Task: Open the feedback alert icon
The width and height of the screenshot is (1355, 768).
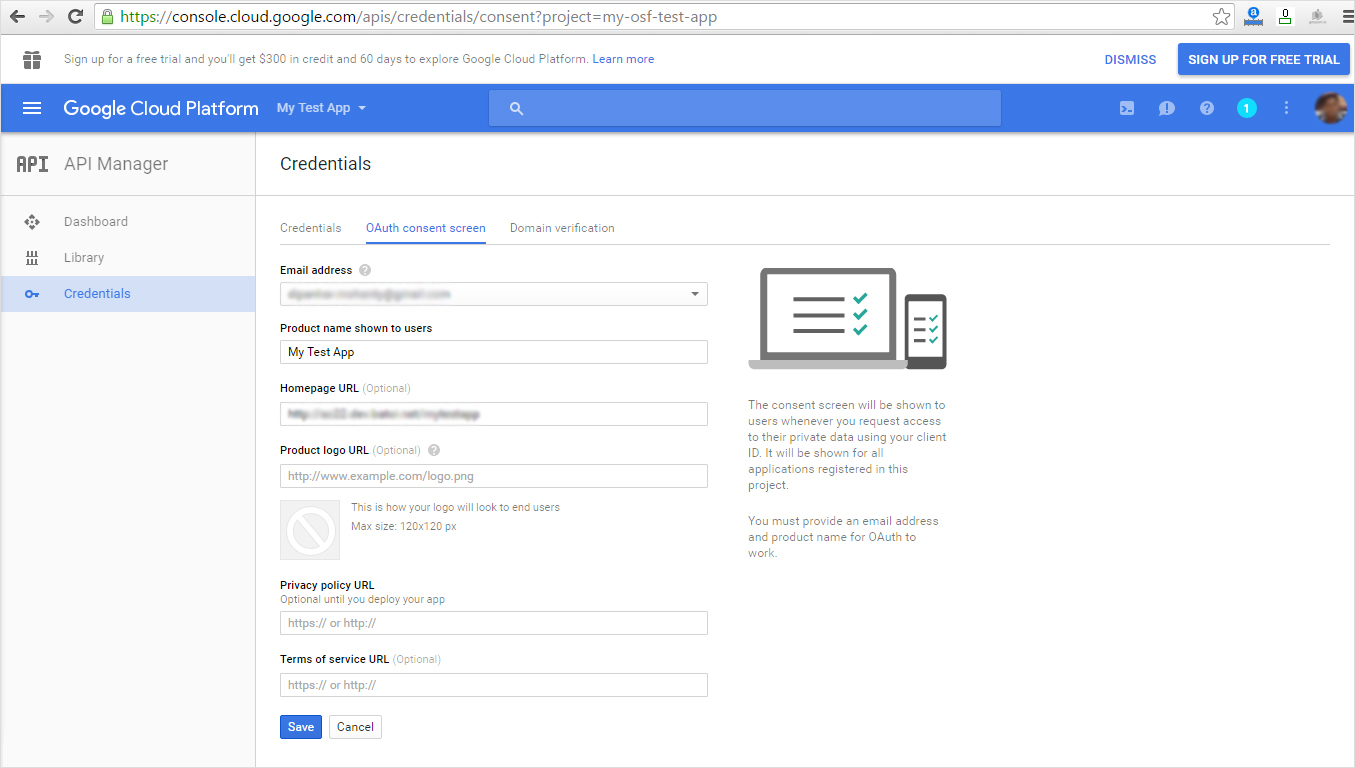Action: (1167, 108)
